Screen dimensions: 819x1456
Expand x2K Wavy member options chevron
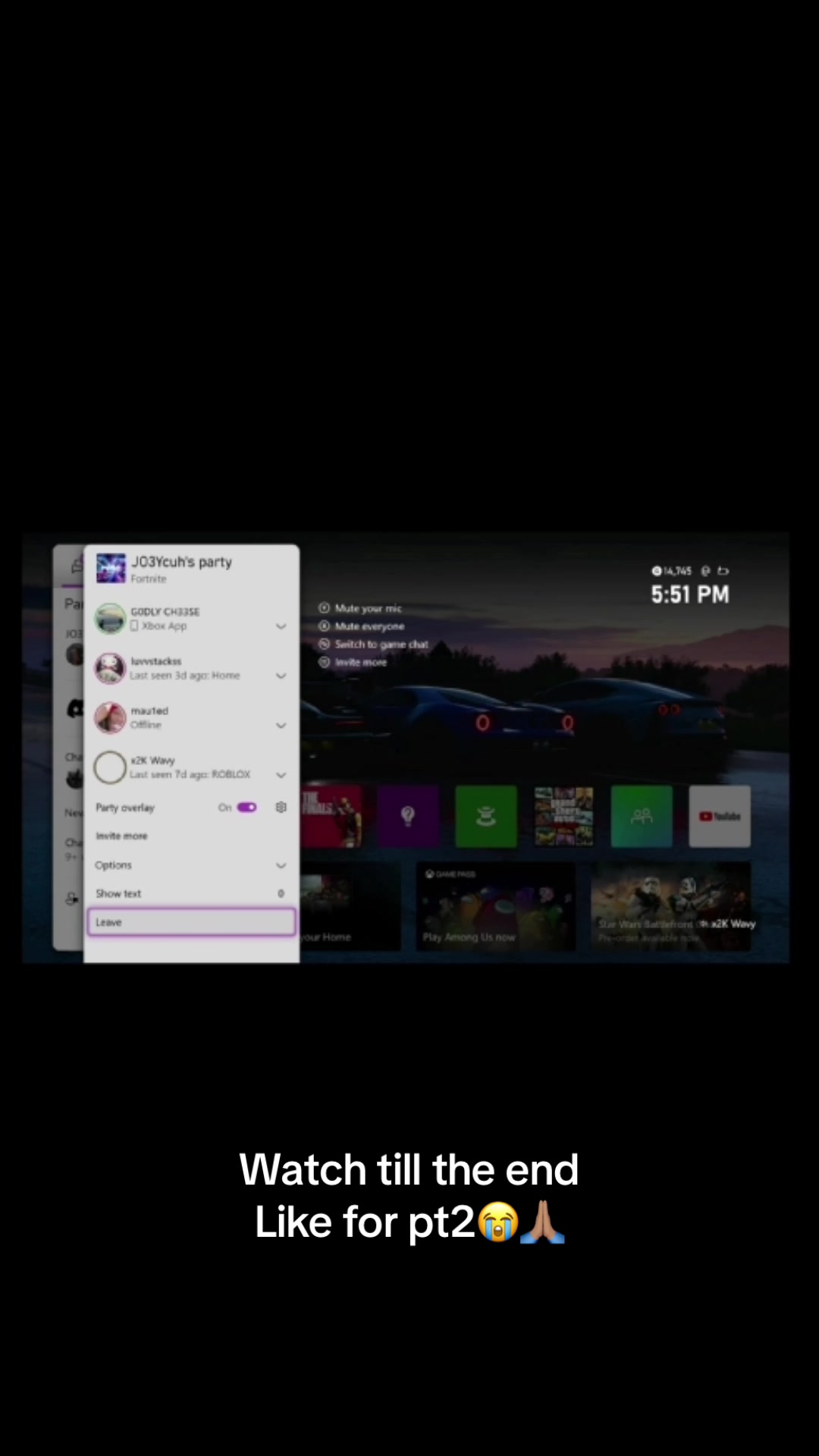click(281, 775)
